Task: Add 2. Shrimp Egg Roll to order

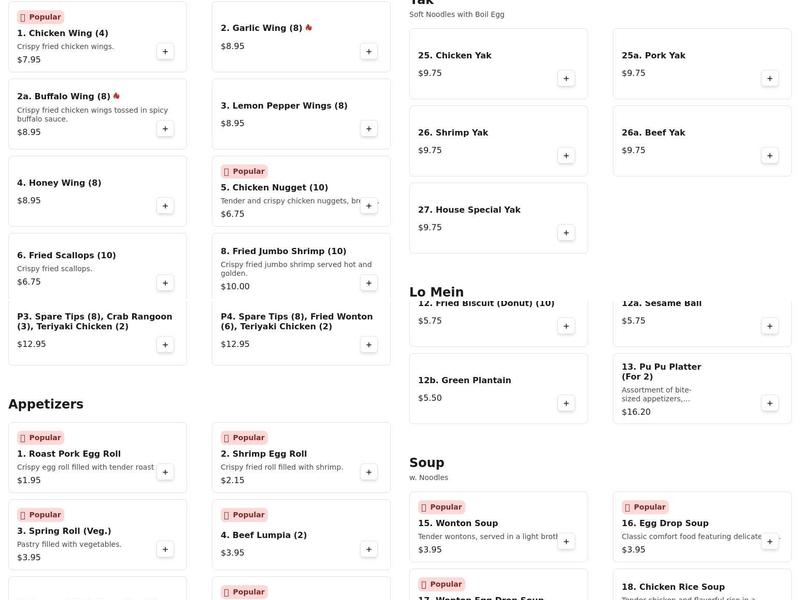Action: 368,472
